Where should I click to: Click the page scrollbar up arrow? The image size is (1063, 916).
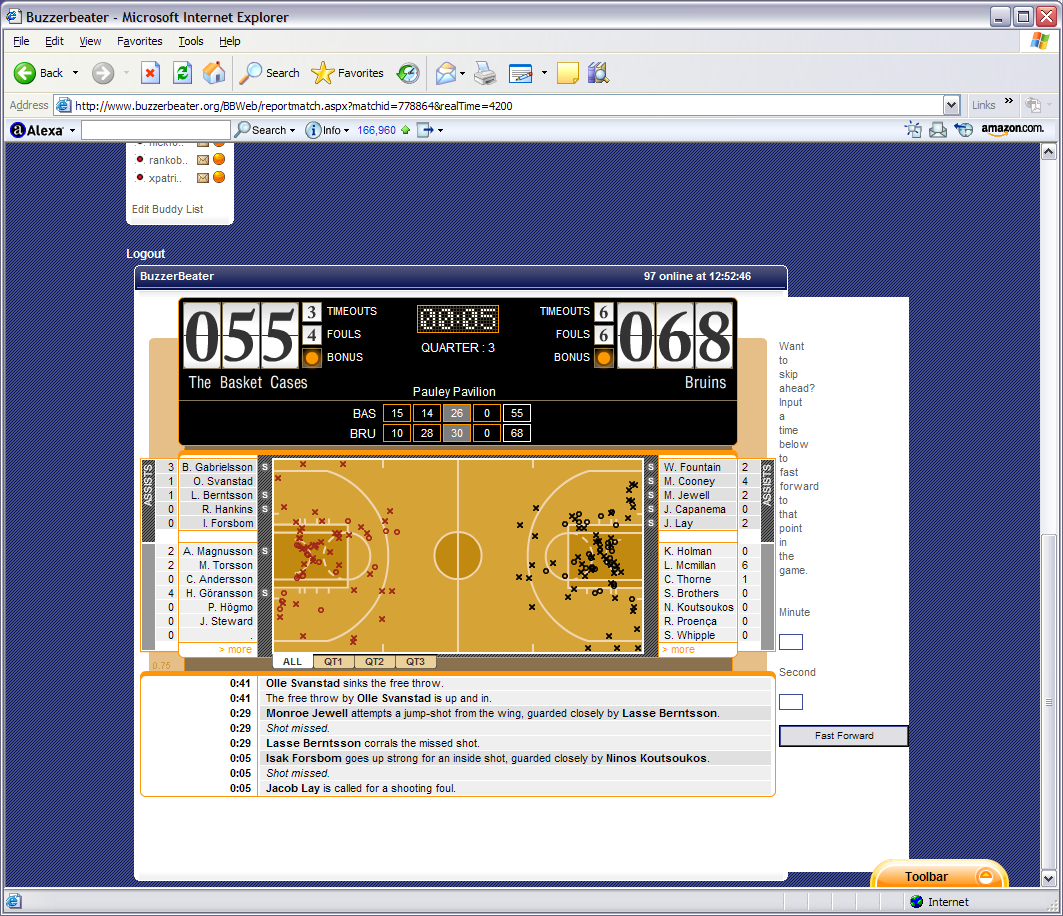[x=1049, y=151]
